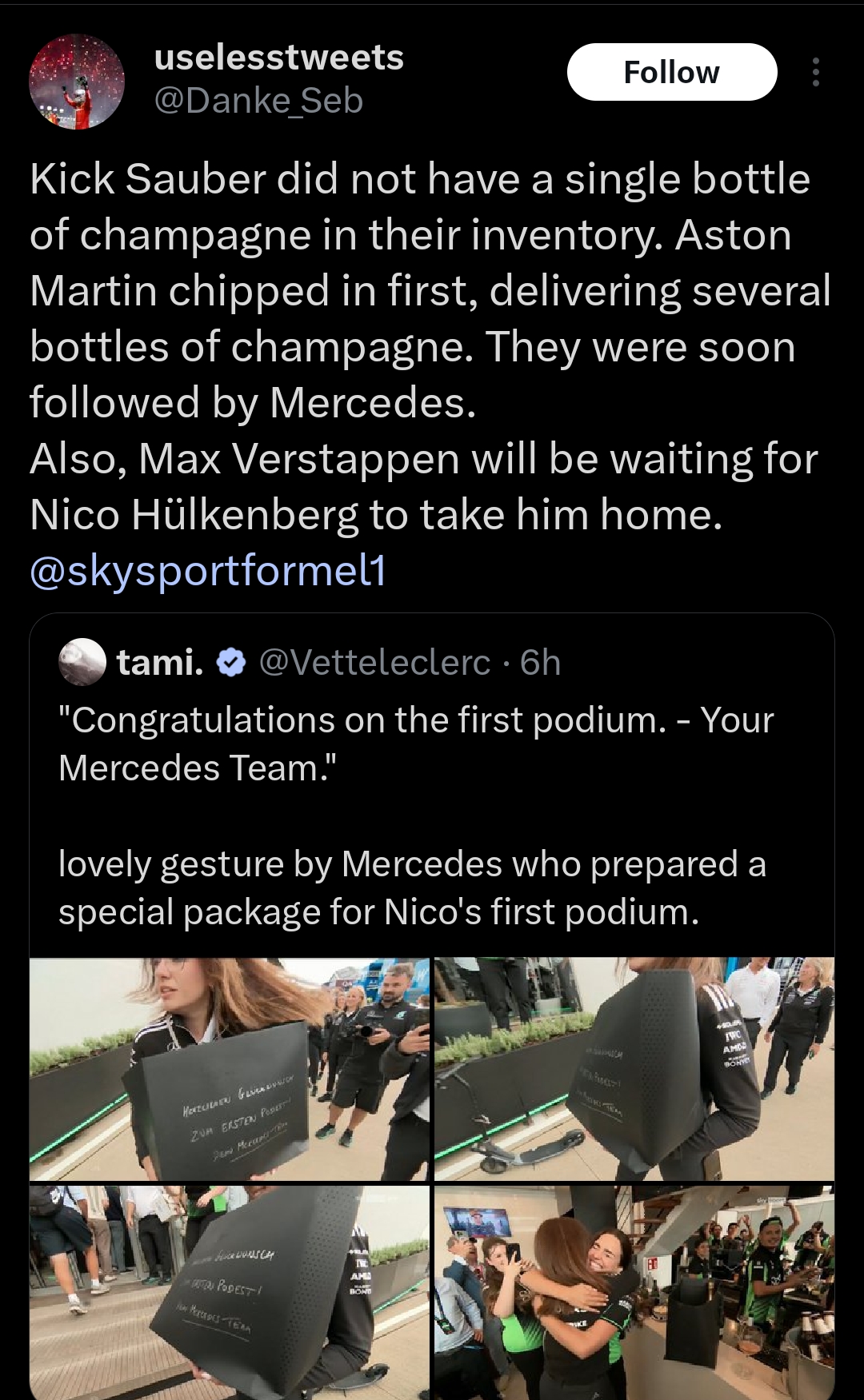The image size is (864, 1400).
Task: Open photo of bag beside electric scooter
Action: 634,1069
